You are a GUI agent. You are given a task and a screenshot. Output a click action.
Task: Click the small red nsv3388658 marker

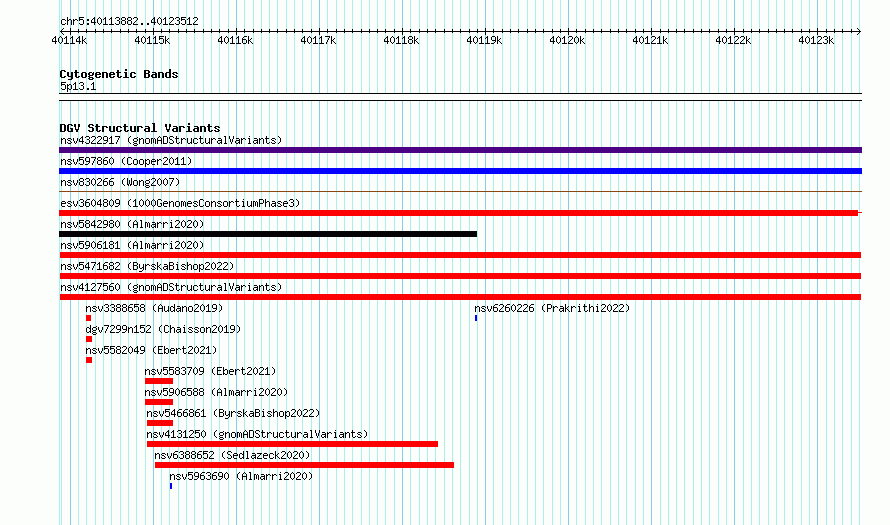[89, 318]
